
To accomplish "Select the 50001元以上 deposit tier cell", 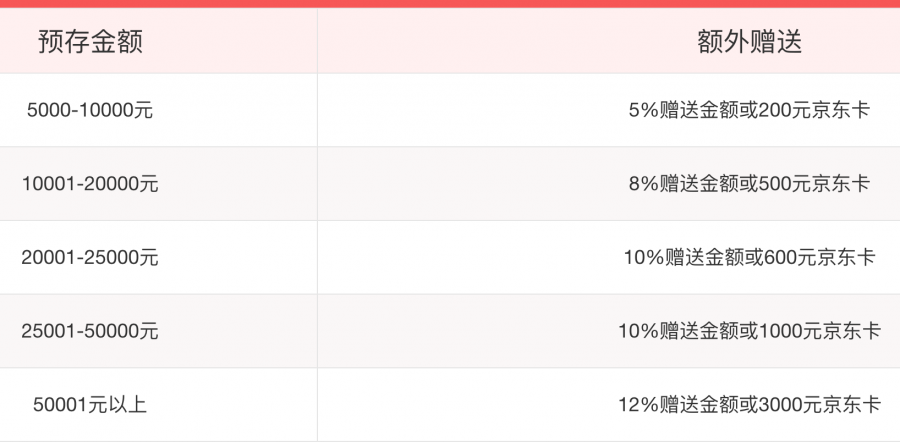I will 90,405.
